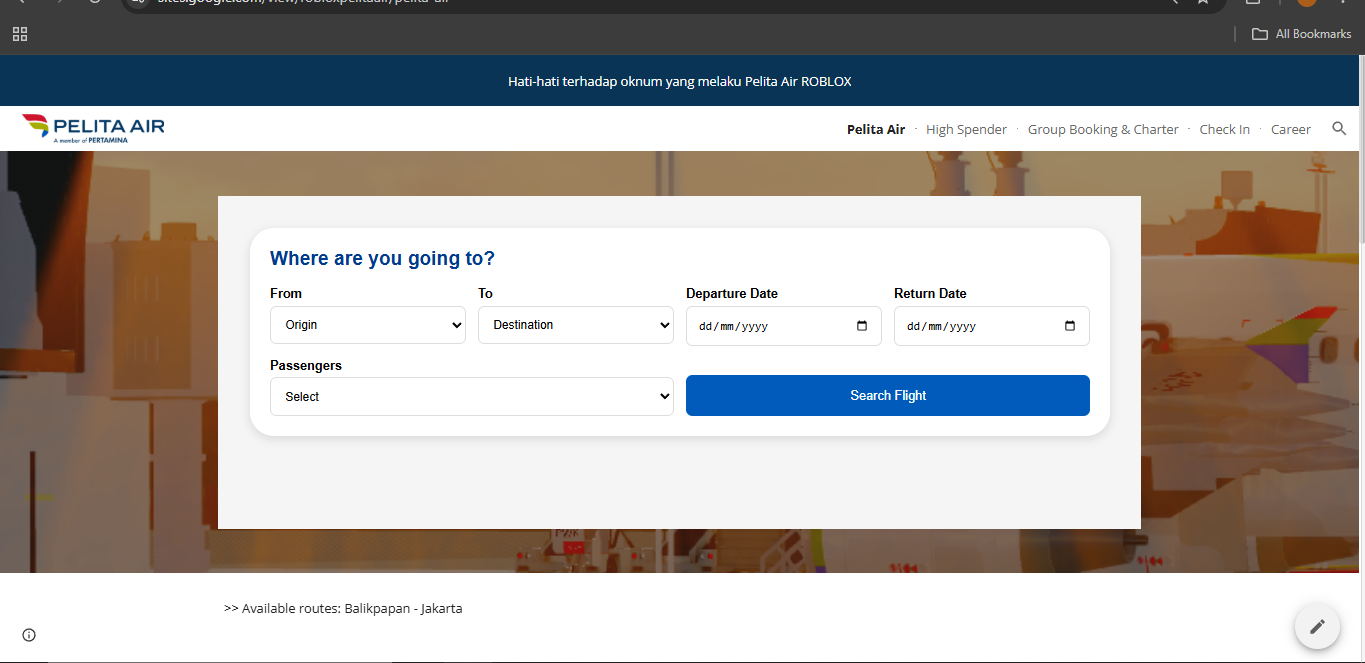Open the site search magnifier icon
1365x663 pixels.
pyautogui.click(x=1339, y=129)
